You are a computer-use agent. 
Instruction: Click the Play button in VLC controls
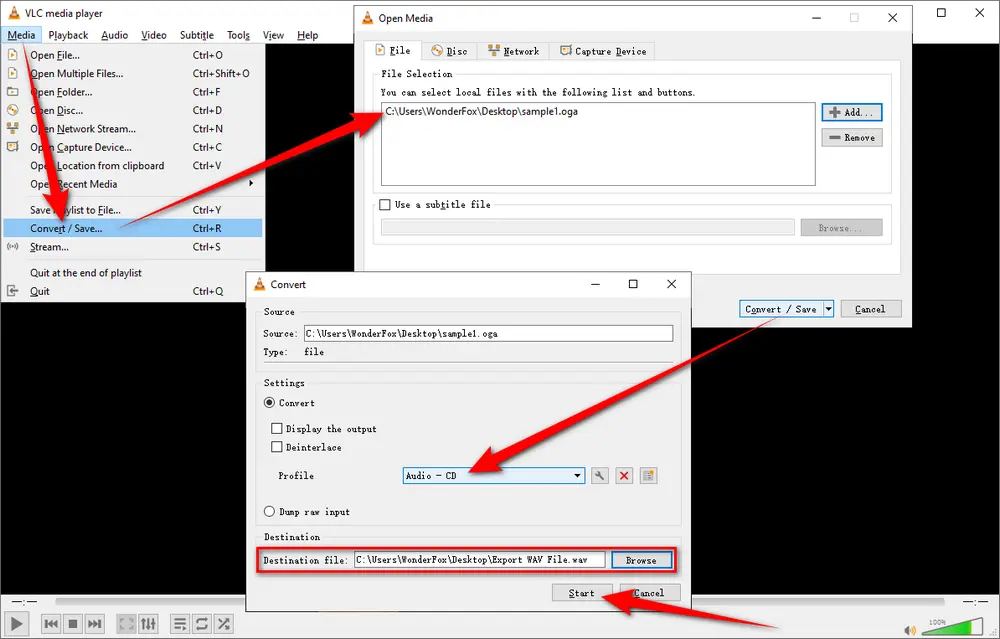(17, 623)
